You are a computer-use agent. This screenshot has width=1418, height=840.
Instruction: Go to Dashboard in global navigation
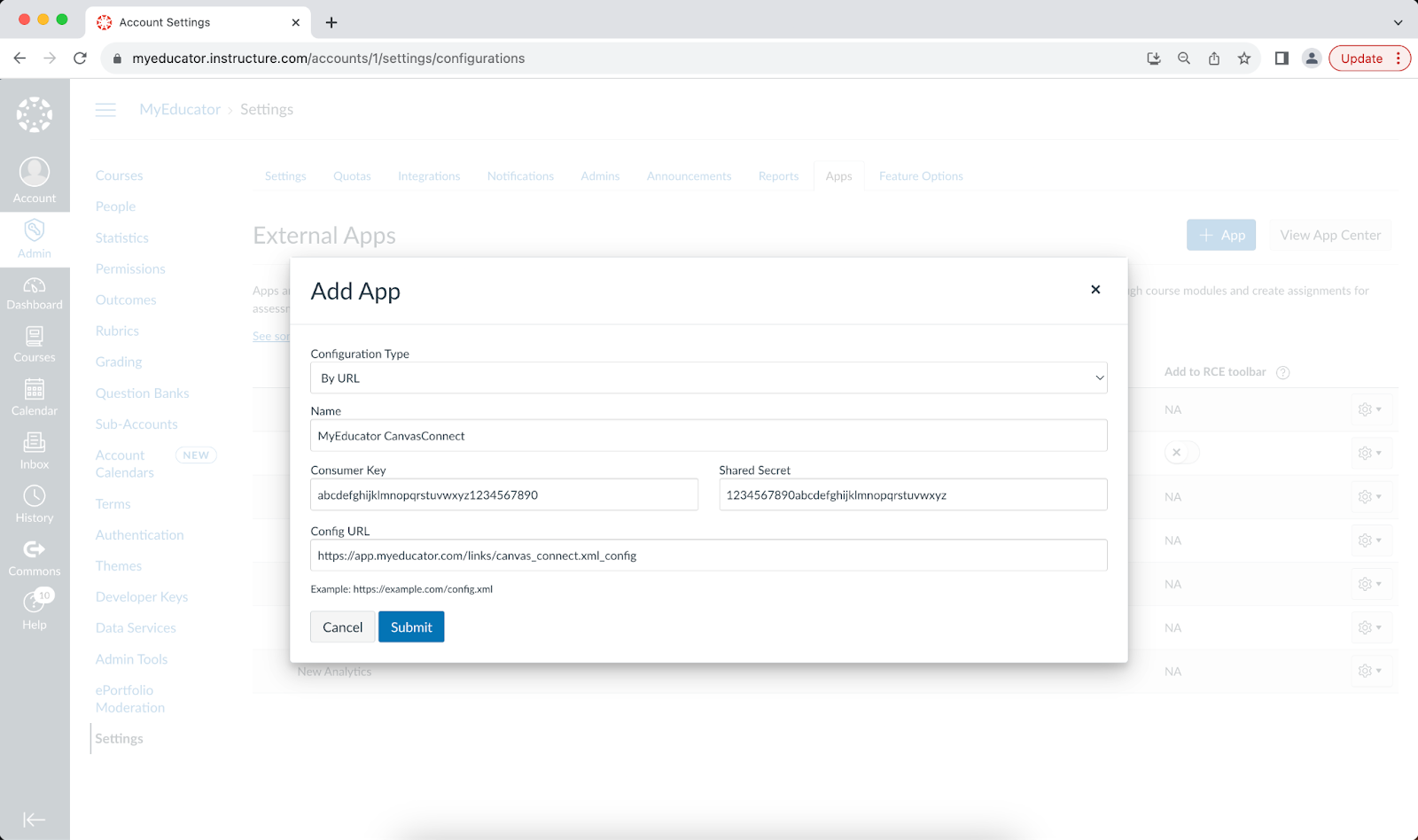(x=35, y=293)
